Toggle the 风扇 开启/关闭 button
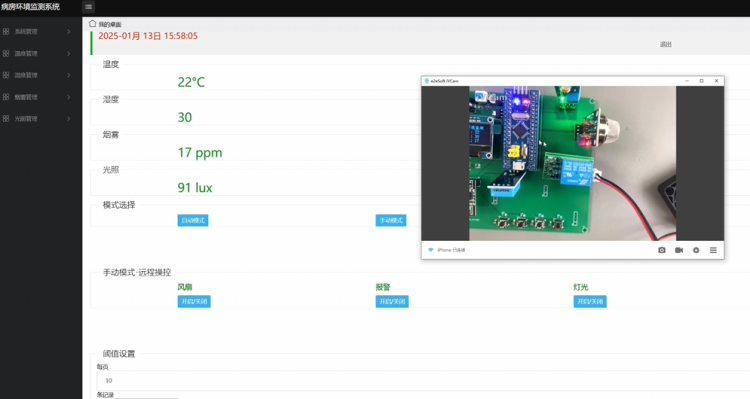The width and height of the screenshot is (750, 399). click(194, 301)
